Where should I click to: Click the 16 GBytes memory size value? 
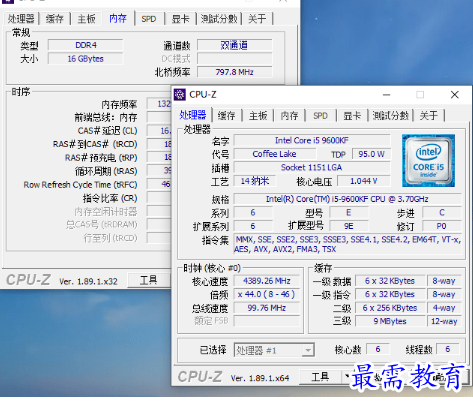coord(86,59)
